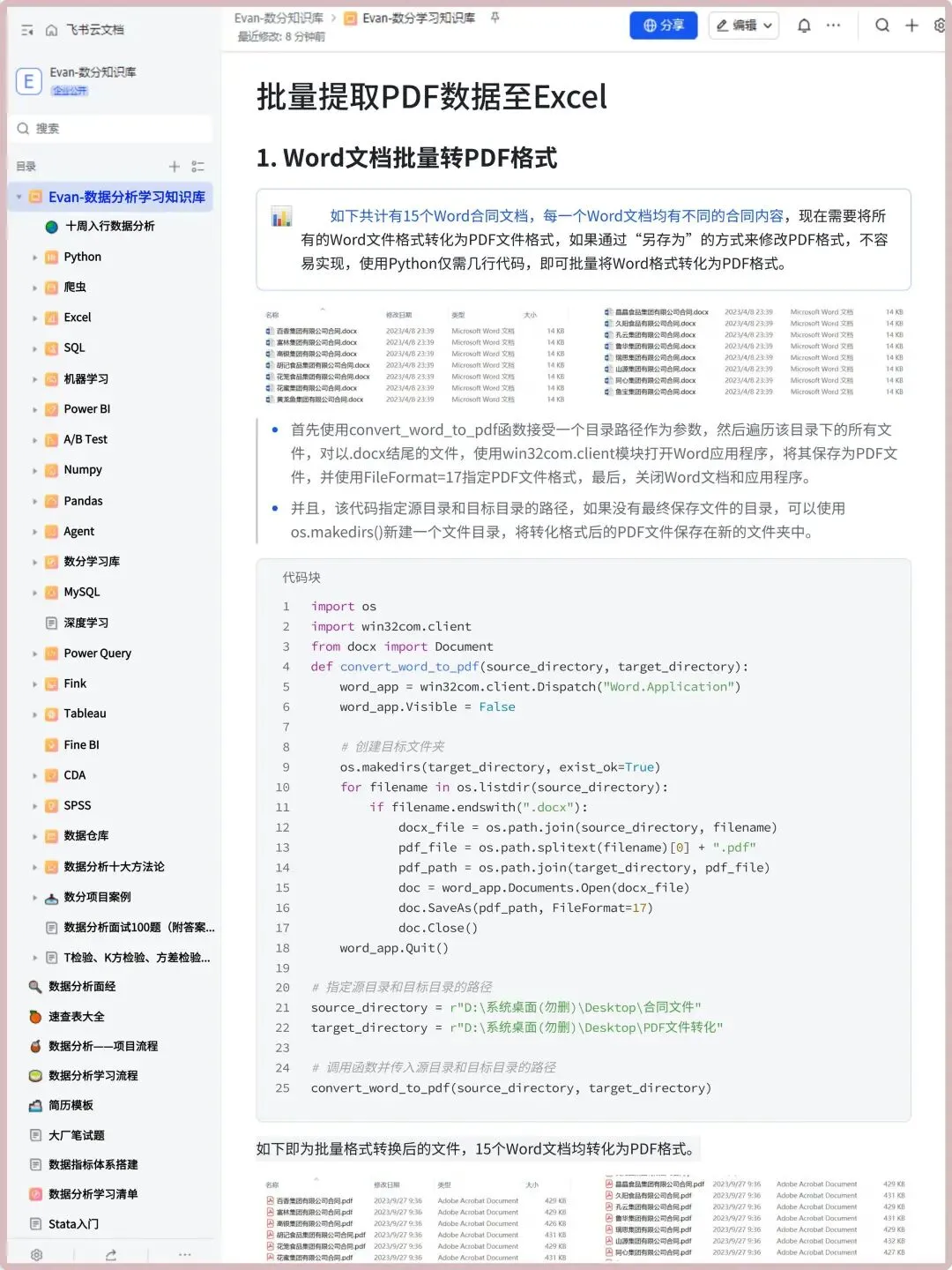952x1270 pixels.
Task: Click the share arrow icon at sidebar bottom
Action: pos(110,1254)
